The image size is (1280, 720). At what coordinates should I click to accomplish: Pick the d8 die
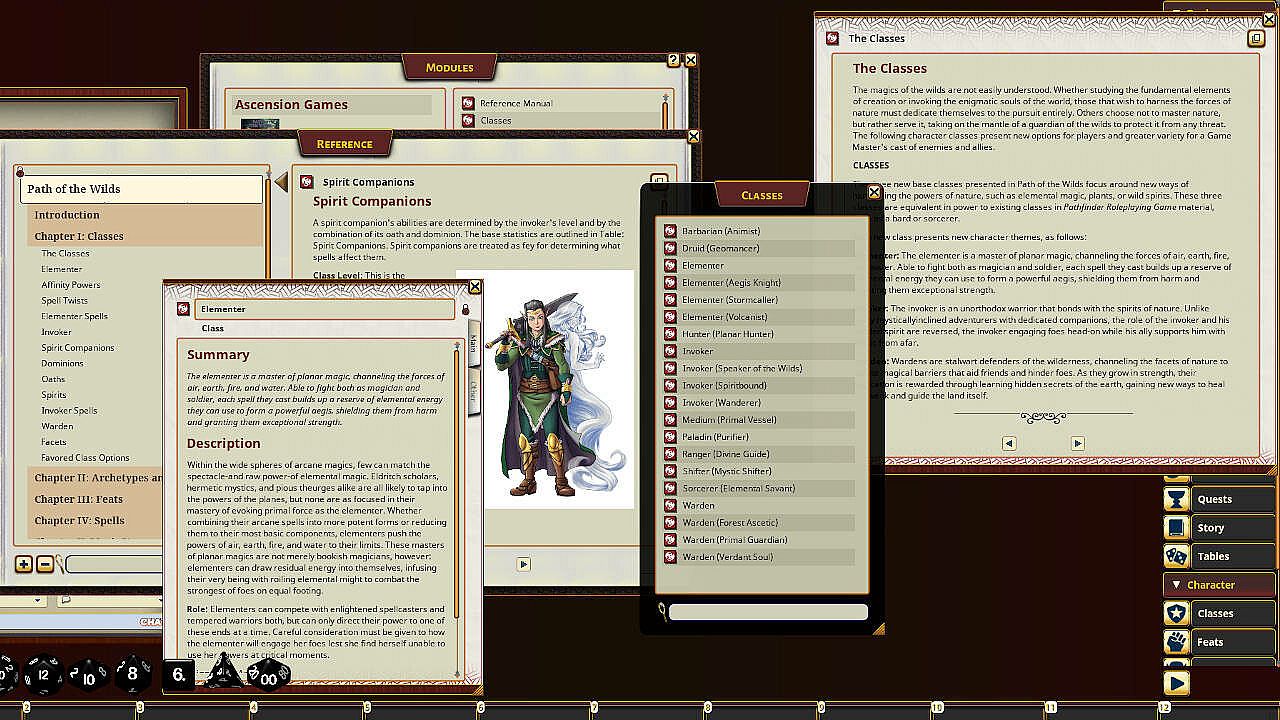click(x=132, y=674)
